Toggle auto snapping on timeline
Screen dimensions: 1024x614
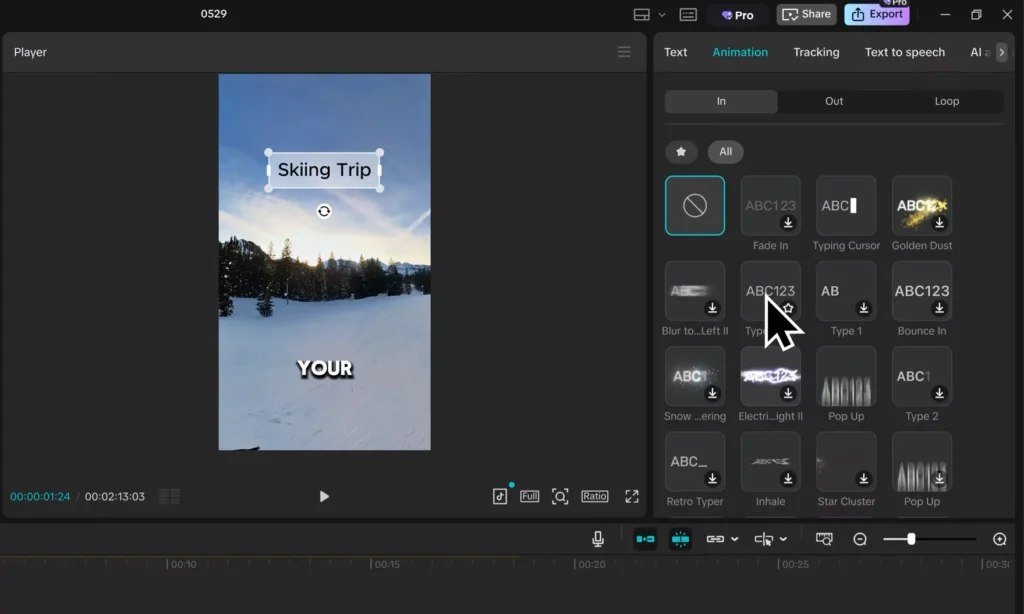coord(680,539)
